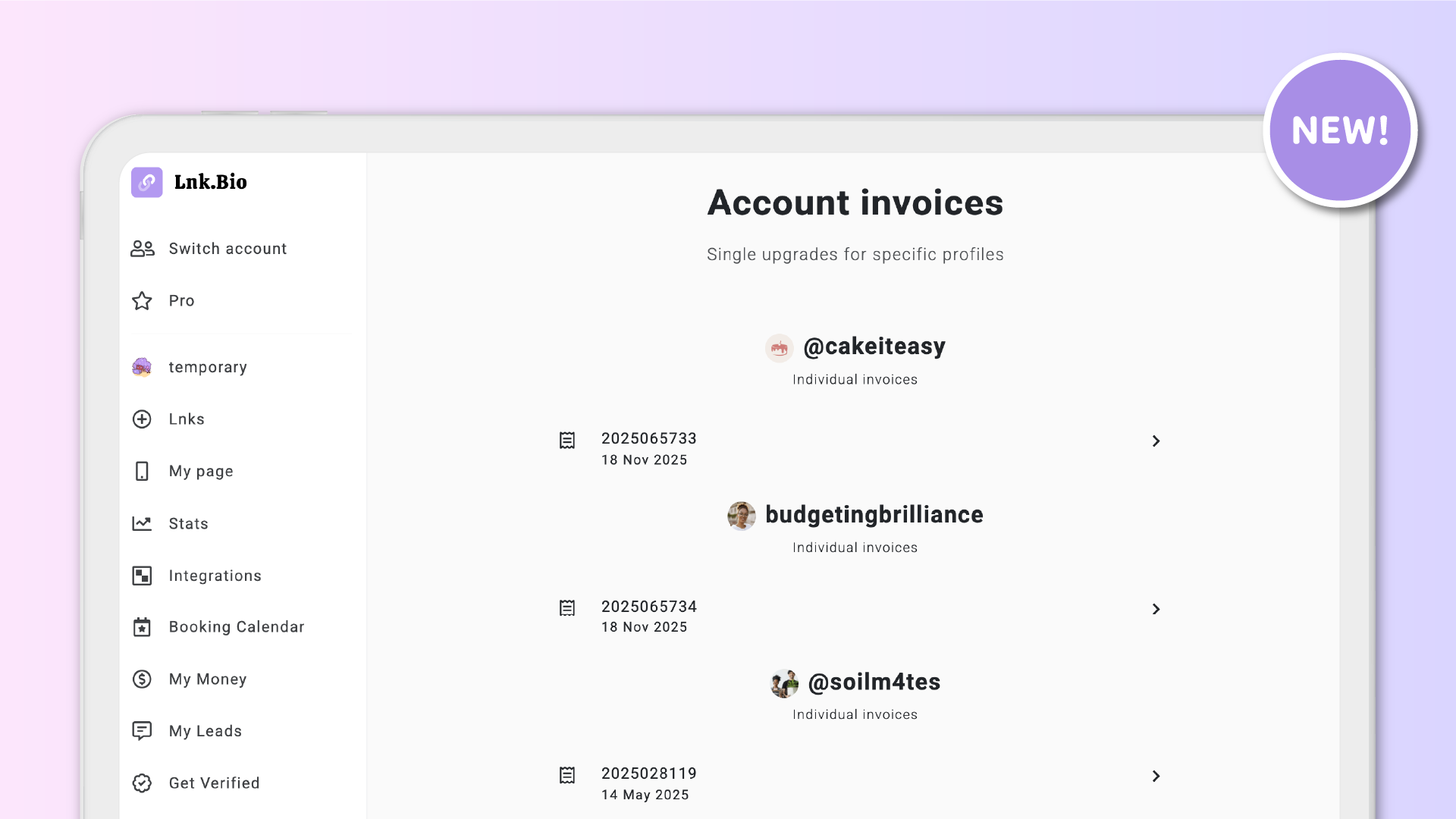Click the purple NEW! badge
The width and height of the screenshot is (1456, 819).
coord(1340,129)
